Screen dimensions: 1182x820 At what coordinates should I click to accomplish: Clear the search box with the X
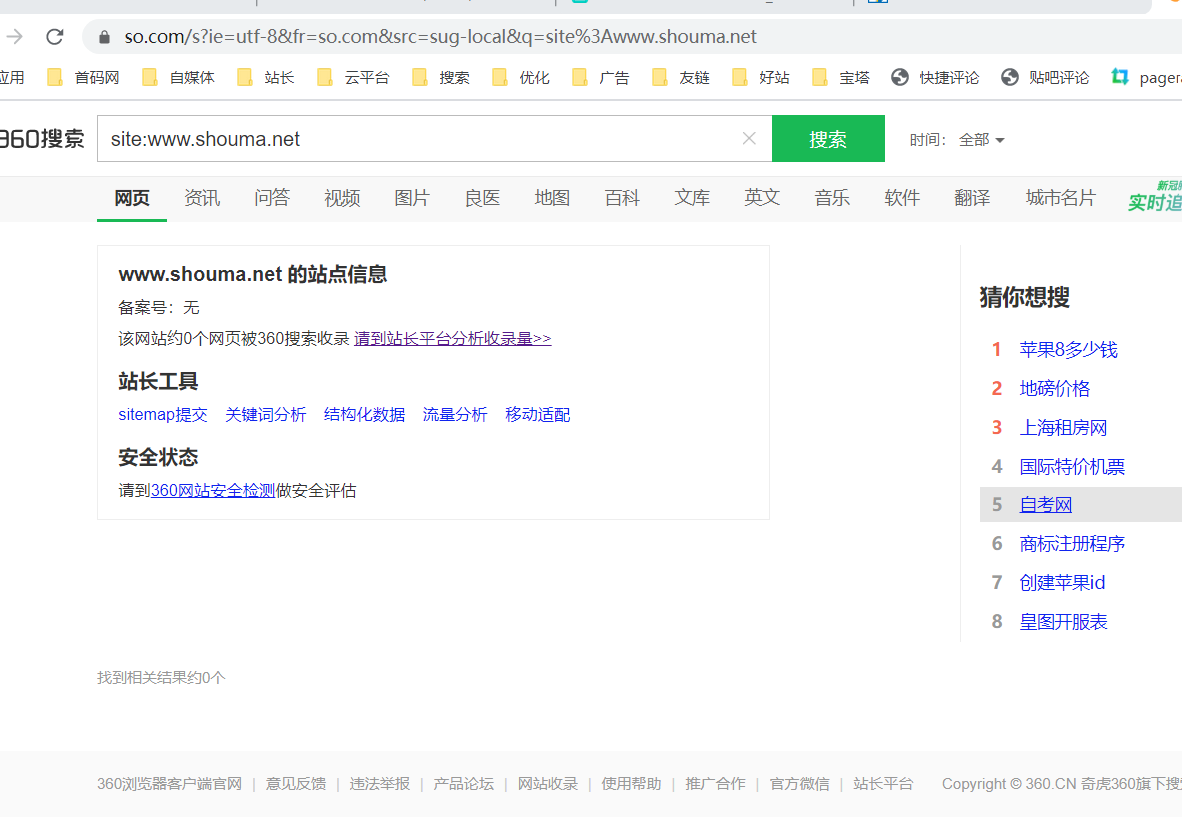749,139
